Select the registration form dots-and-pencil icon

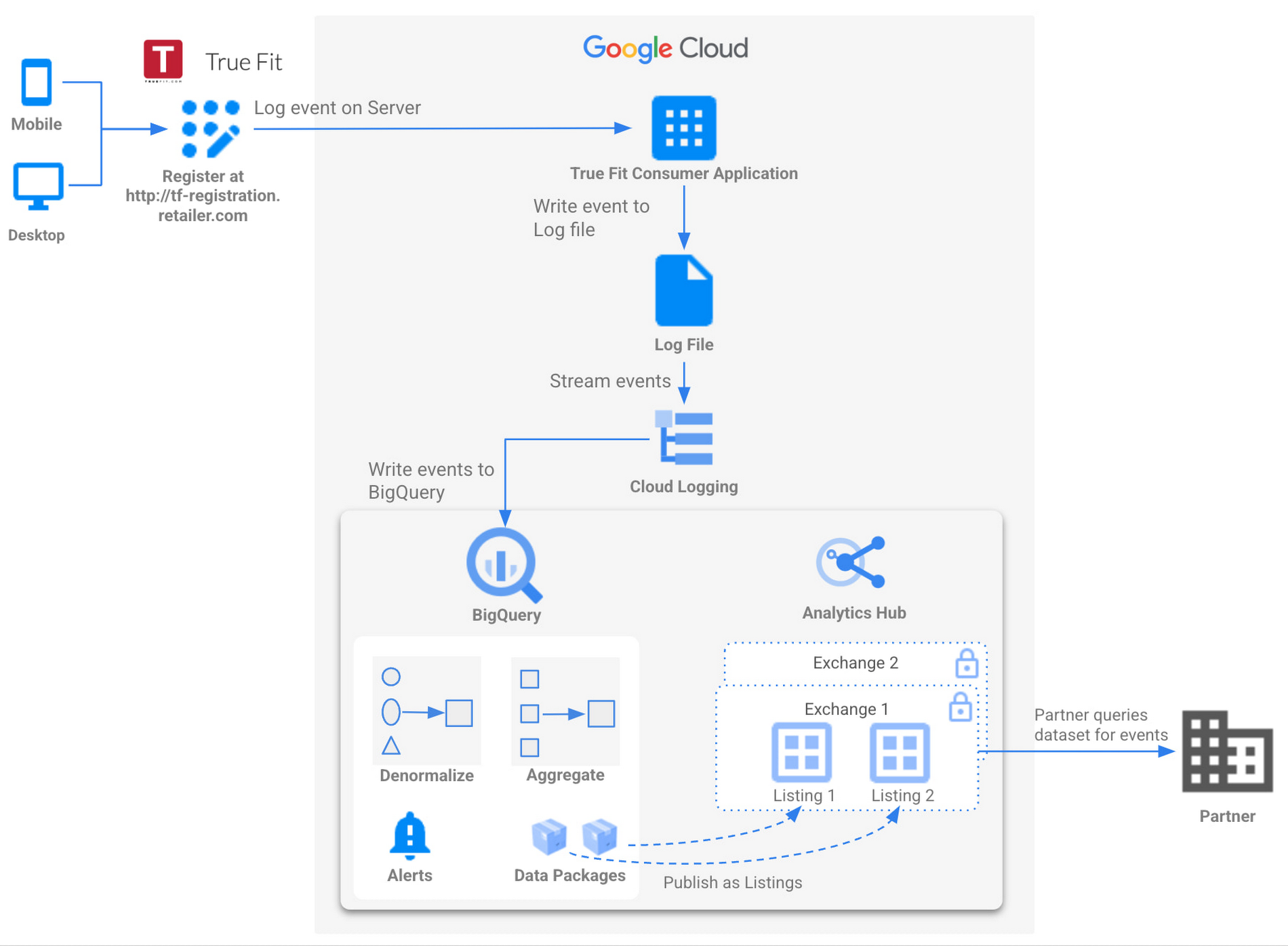click(210, 128)
